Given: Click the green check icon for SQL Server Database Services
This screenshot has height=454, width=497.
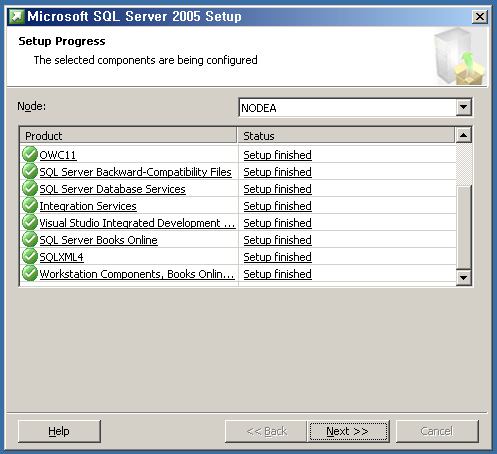Looking at the screenshot, I should coord(30,188).
